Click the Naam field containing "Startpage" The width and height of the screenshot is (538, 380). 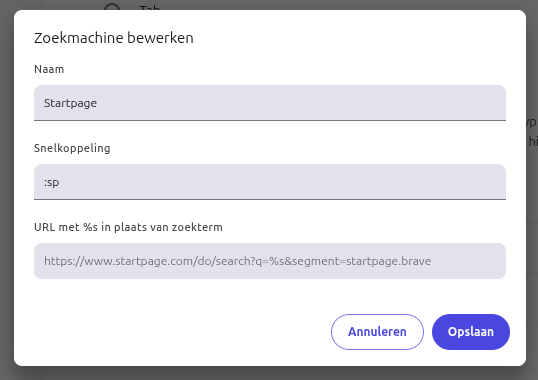(x=270, y=103)
